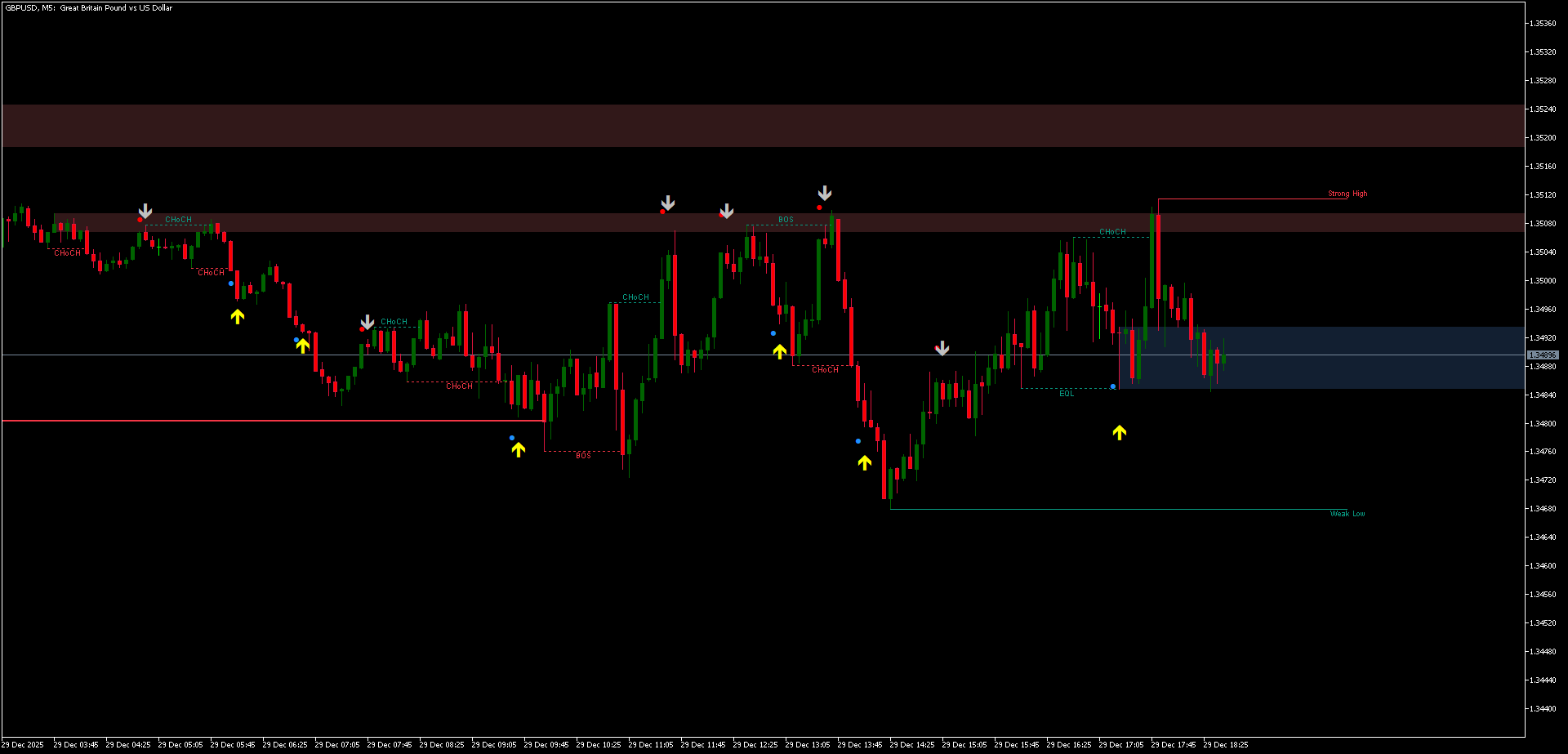Viewport: 1568px width, 754px height.
Task: Click the red dot marker above the 13:05 high
Action: (x=819, y=207)
